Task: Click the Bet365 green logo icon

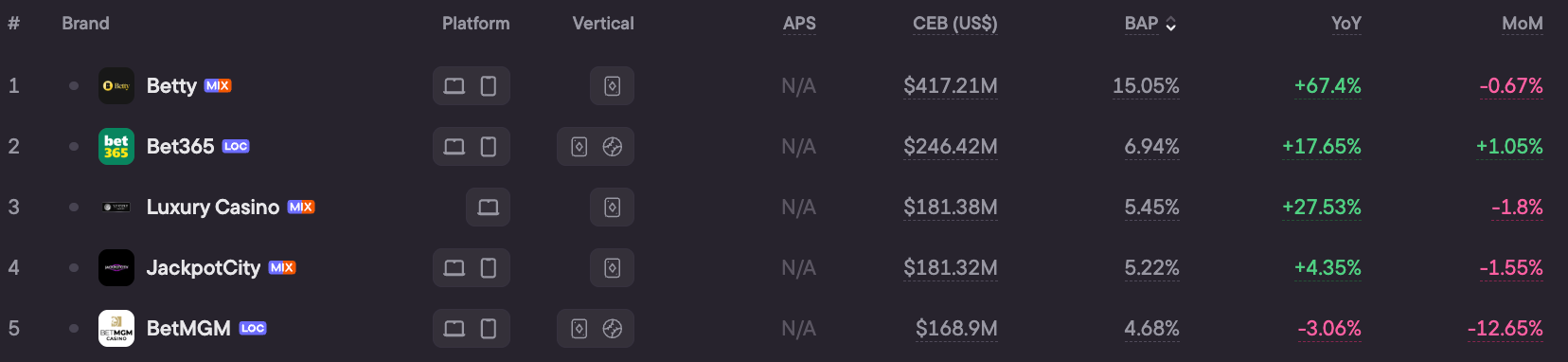Action: coord(116,147)
